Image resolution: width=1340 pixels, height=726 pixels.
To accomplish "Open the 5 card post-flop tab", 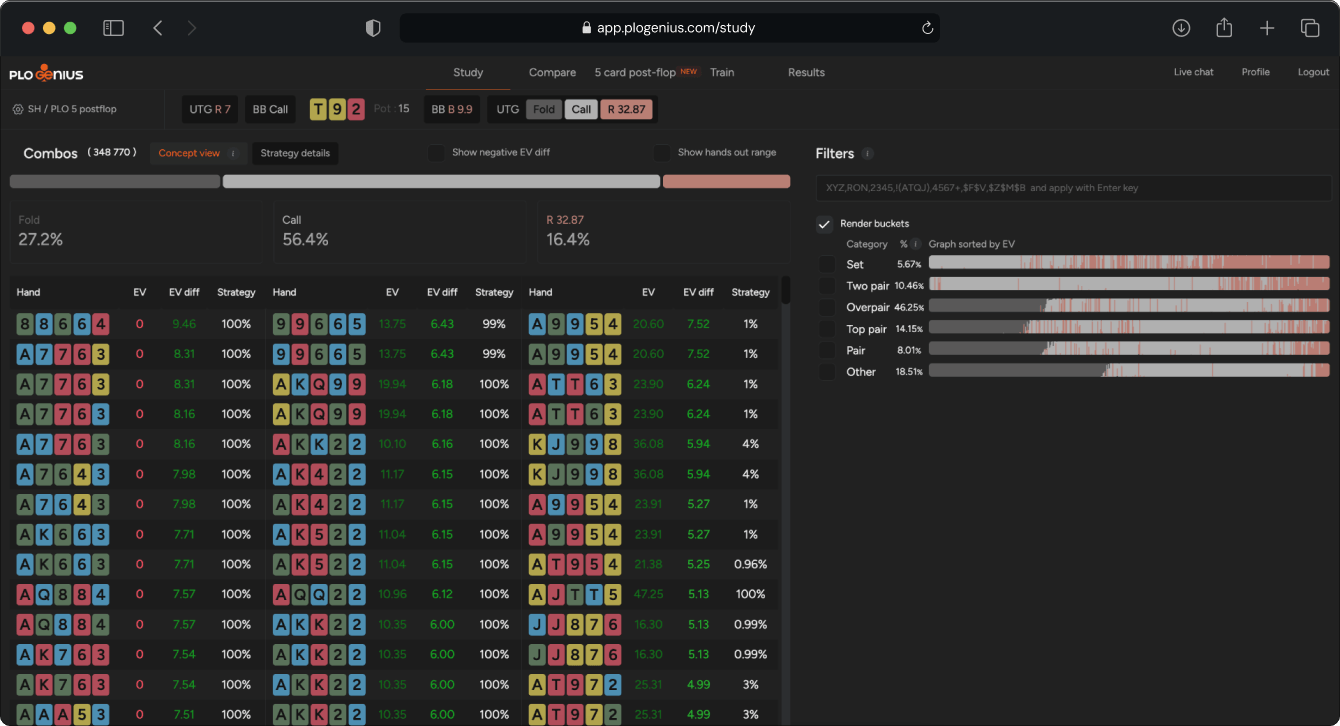I will coord(635,73).
